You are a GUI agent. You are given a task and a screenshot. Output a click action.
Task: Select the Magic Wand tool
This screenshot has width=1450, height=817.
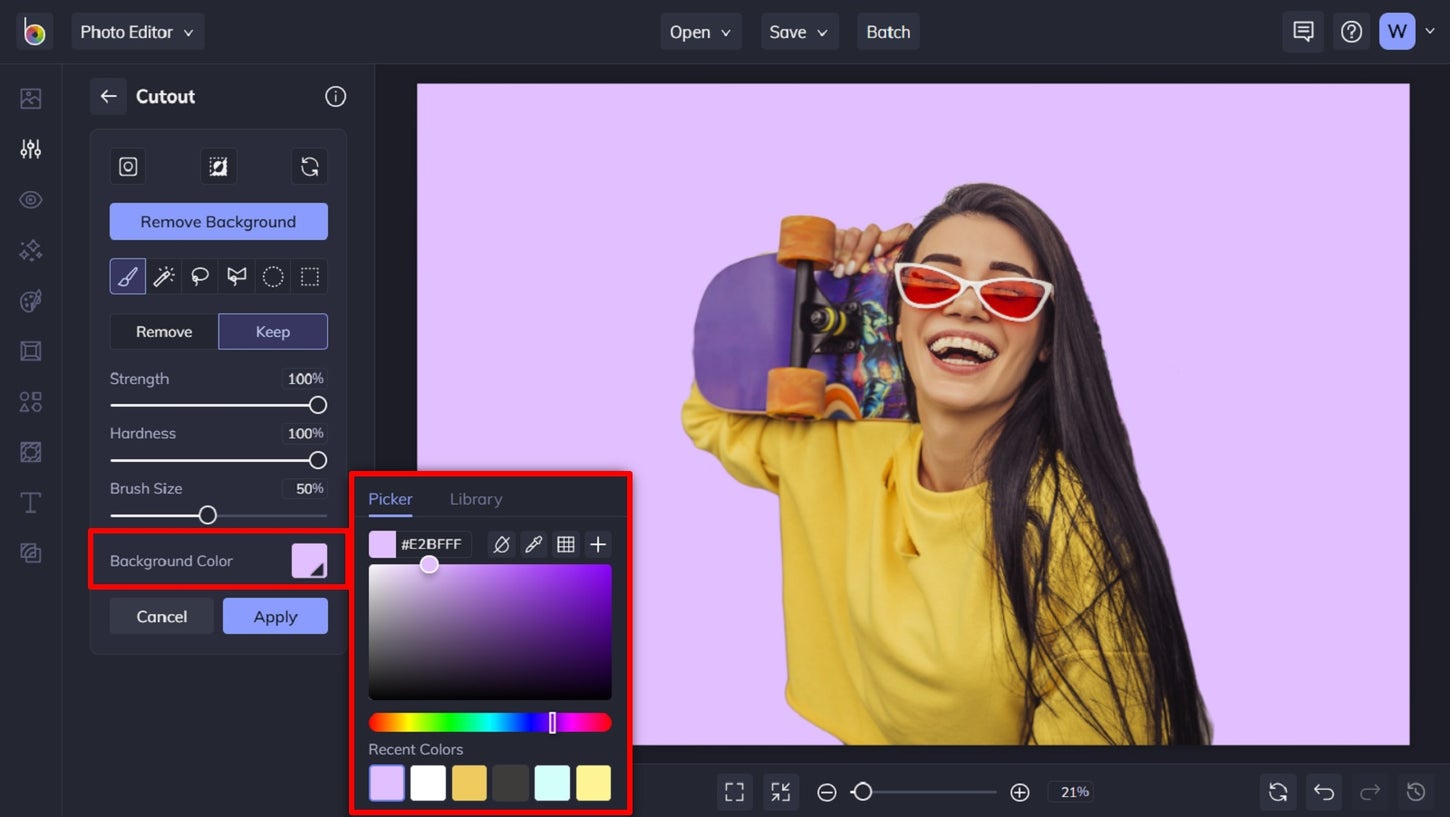(163, 276)
